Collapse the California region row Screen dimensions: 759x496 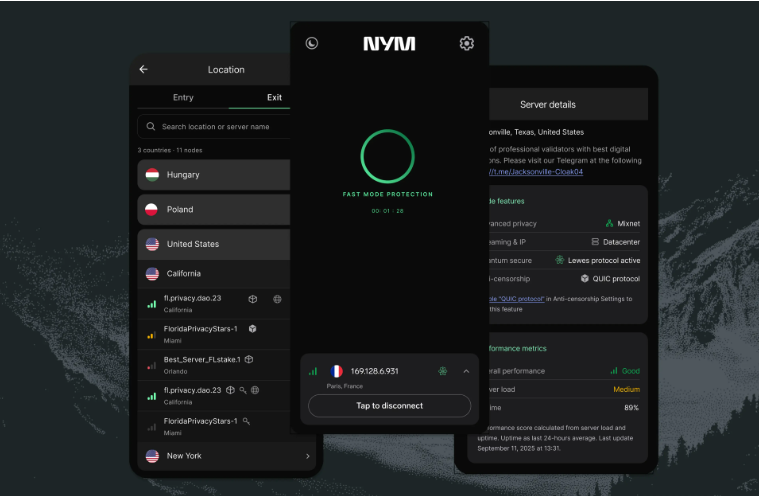(x=214, y=274)
